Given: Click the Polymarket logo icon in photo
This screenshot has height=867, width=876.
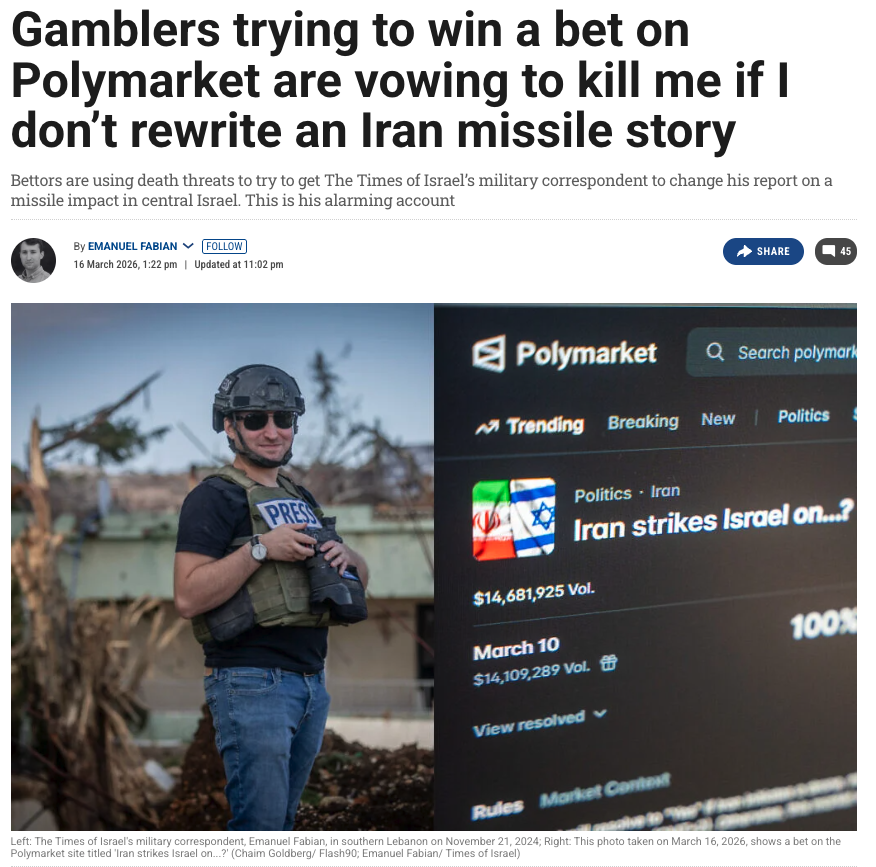Looking at the screenshot, I should 489,354.
